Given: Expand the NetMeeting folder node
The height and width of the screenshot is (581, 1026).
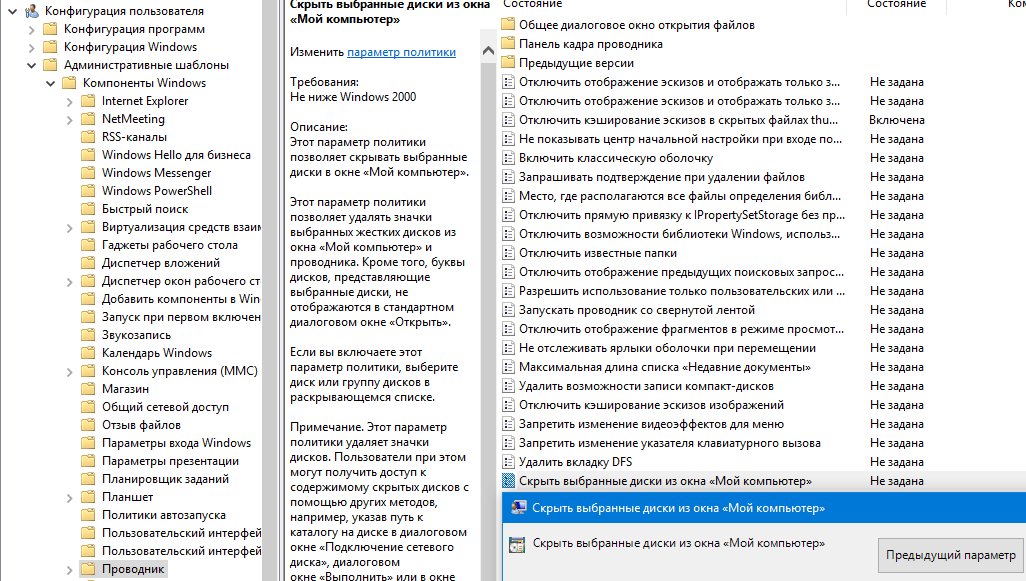Looking at the screenshot, I should click(69, 119).
